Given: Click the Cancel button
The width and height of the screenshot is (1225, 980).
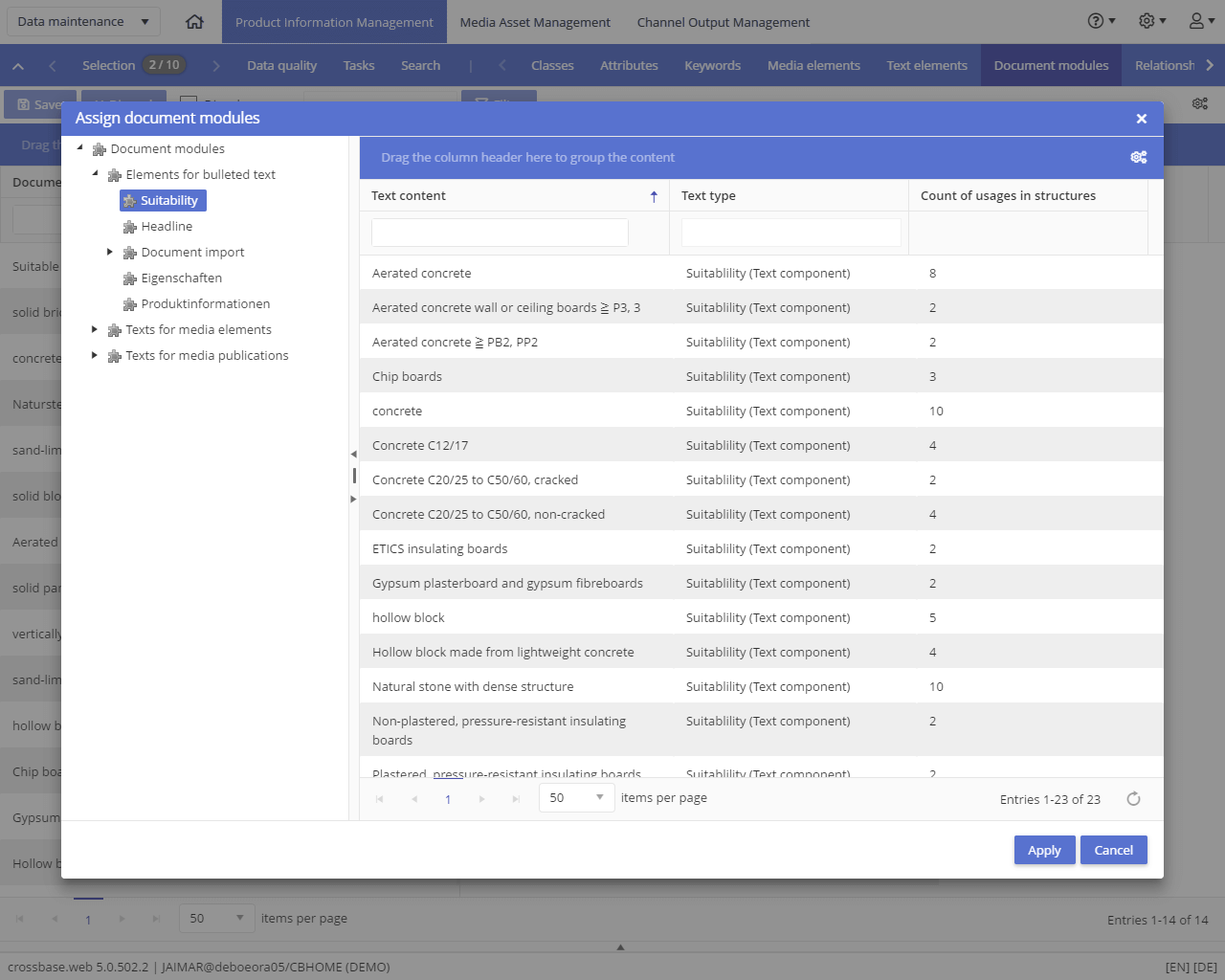Looking at the screenshot, I should [1114, 850].
